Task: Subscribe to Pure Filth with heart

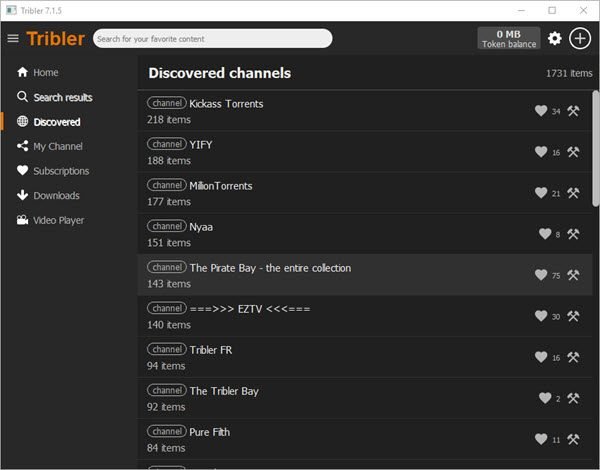Action: click(541, 439)
